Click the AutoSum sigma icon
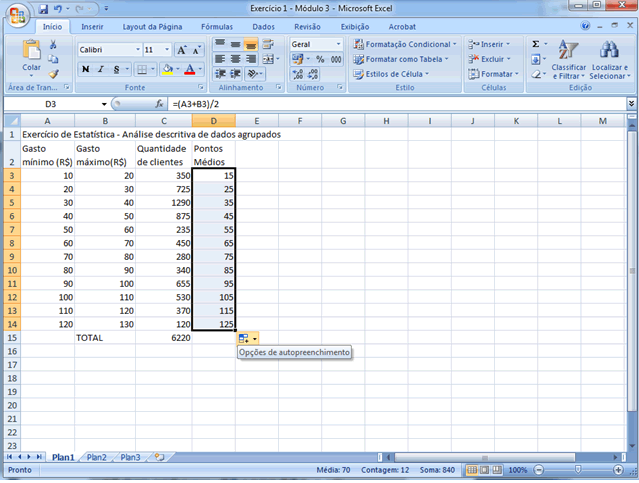 pos(536,45)
